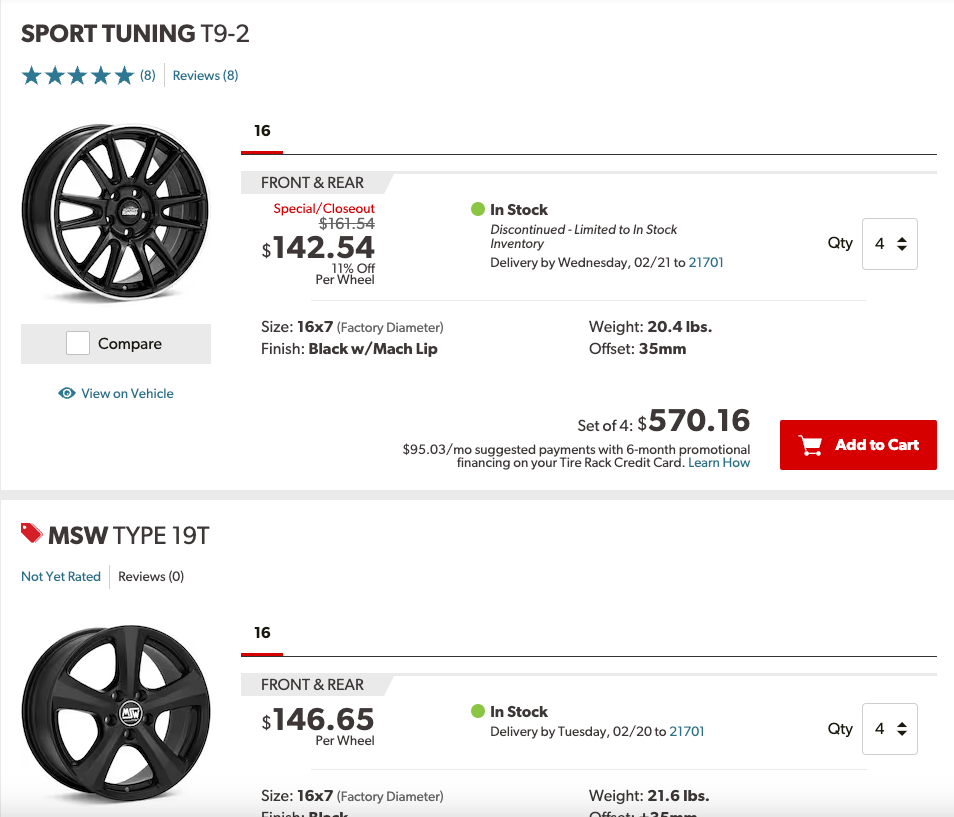Click the red price tag icon by MSW
The width and height of the screenshot is (954, 817).
point(32,534)
